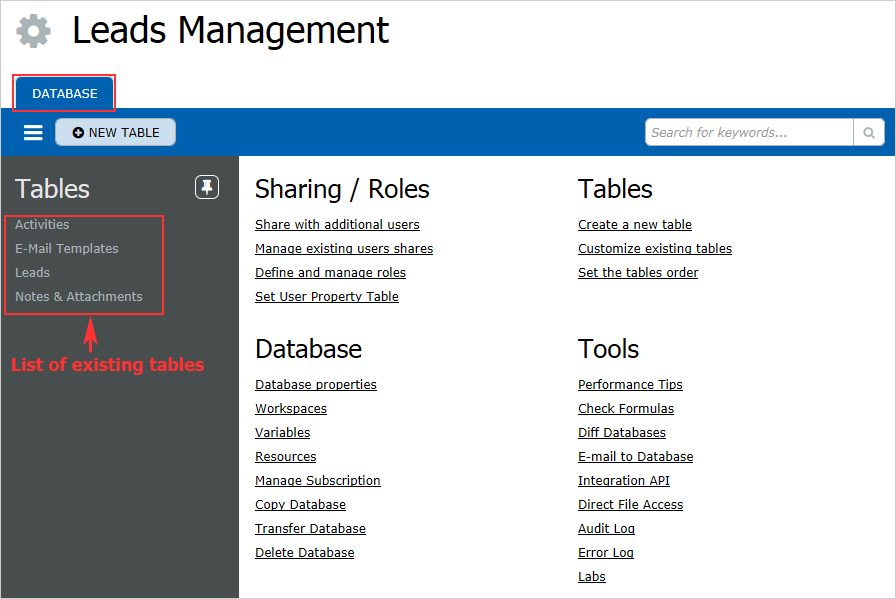Switch to the Database tab
Screen dimensions: 896x599
(x=65, y=93)
